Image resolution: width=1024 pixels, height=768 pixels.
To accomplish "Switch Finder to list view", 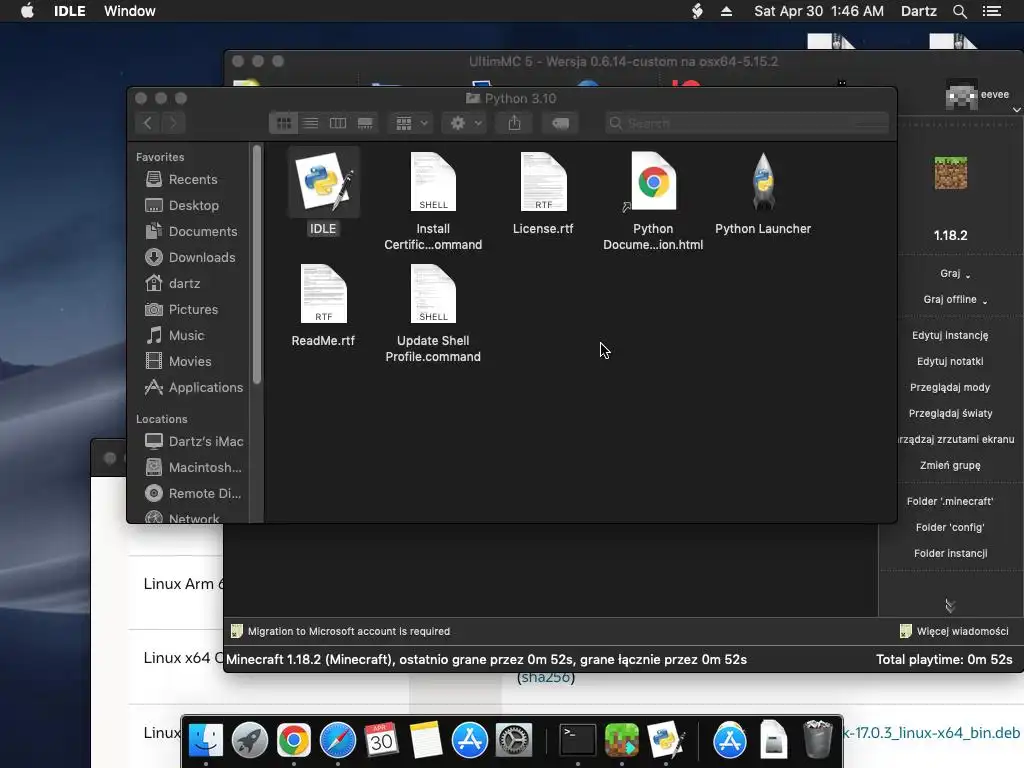I will click(311, 123).
